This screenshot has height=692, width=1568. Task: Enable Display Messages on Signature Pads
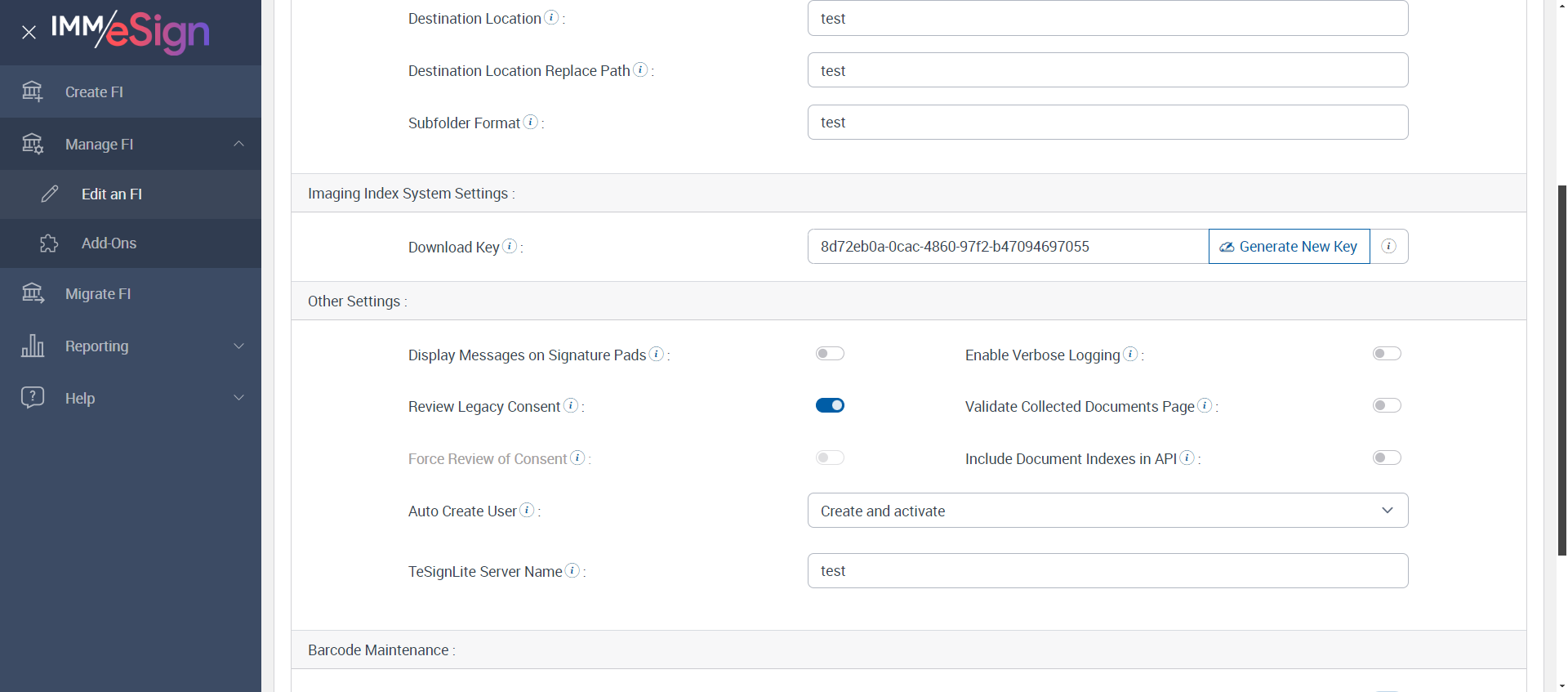point(830,354)
